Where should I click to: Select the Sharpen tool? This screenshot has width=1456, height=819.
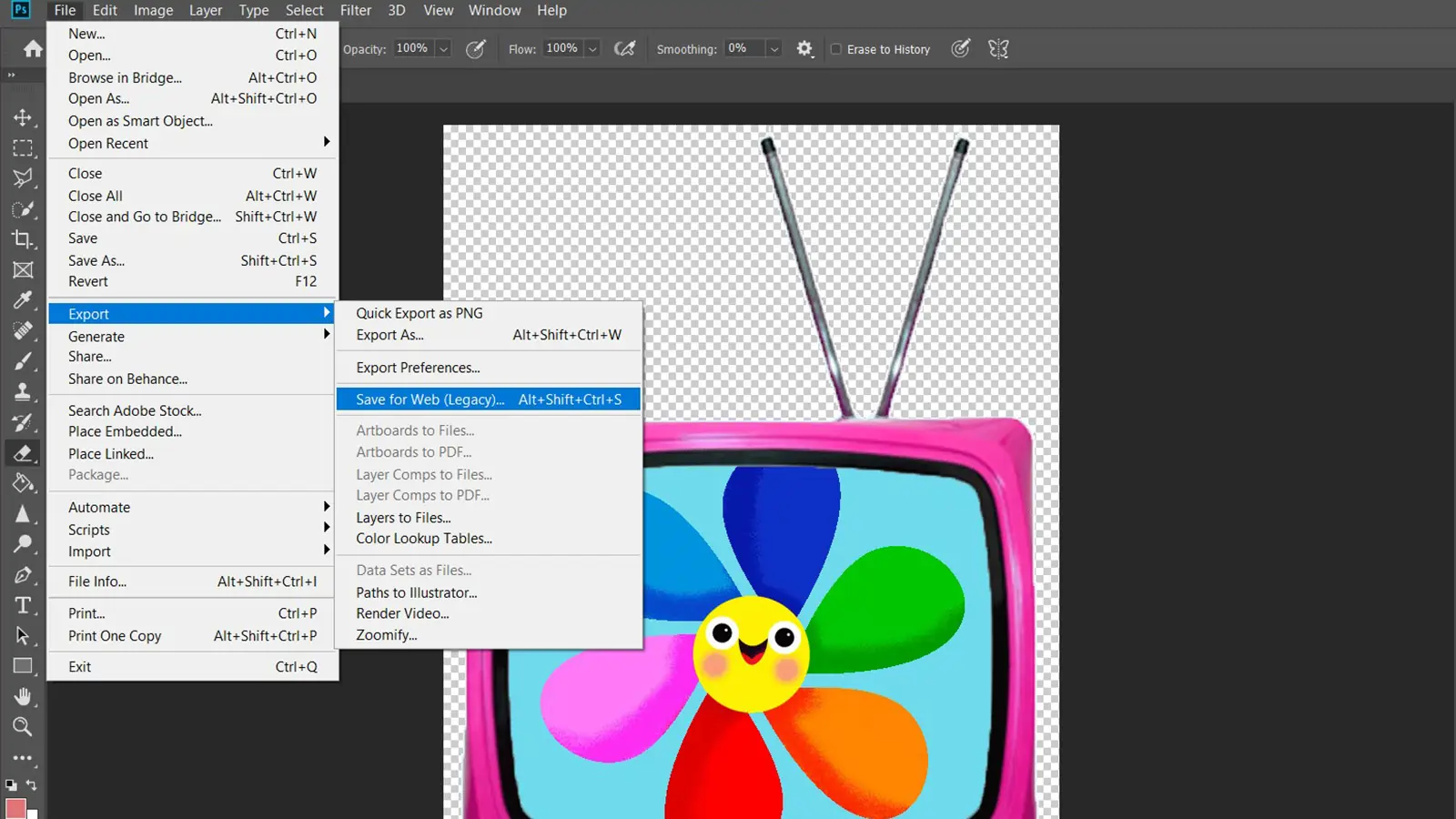tap(23, 514)
